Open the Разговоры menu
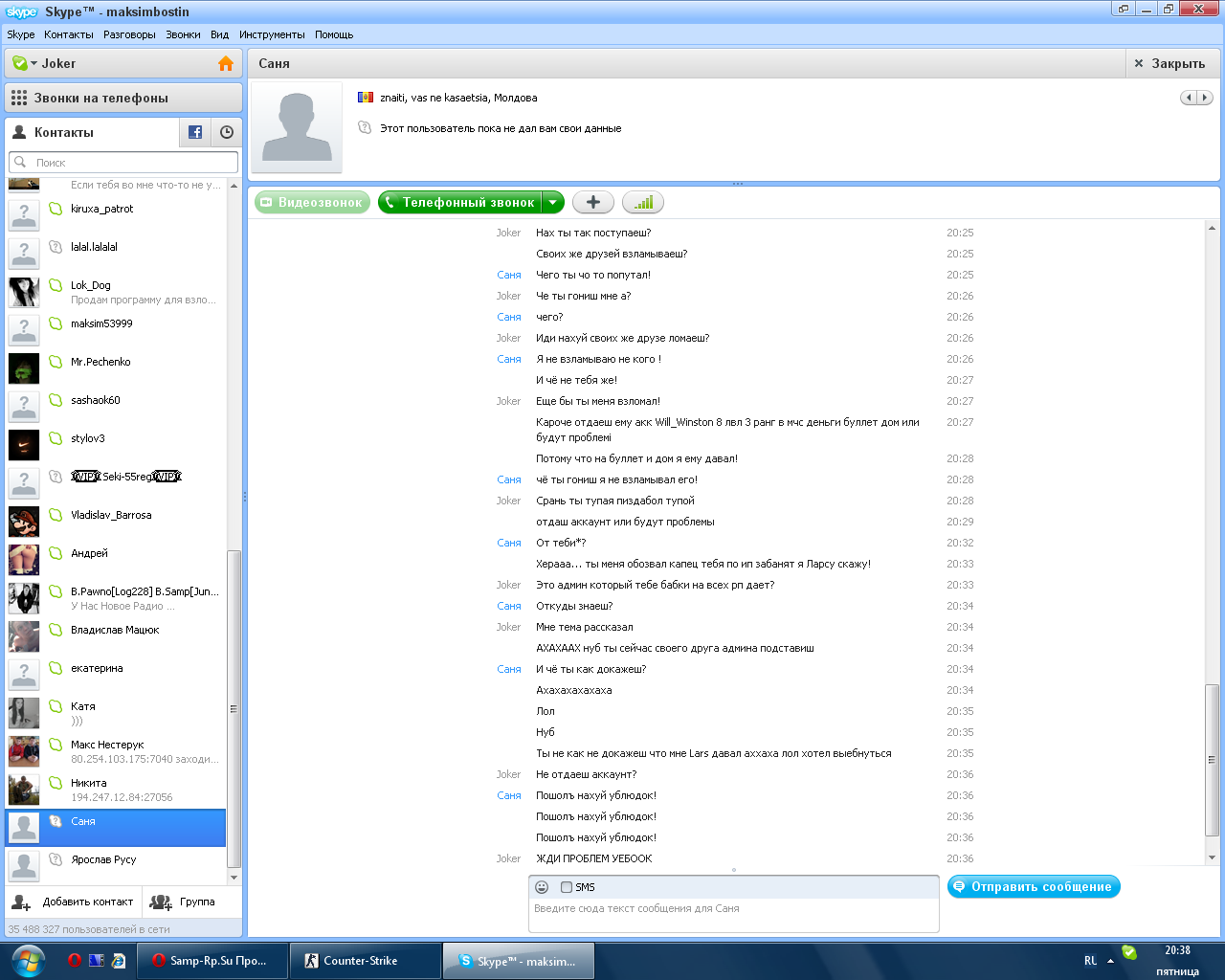Image resolution: width=1225 pixels, height=980 pixels. [129, 34]
